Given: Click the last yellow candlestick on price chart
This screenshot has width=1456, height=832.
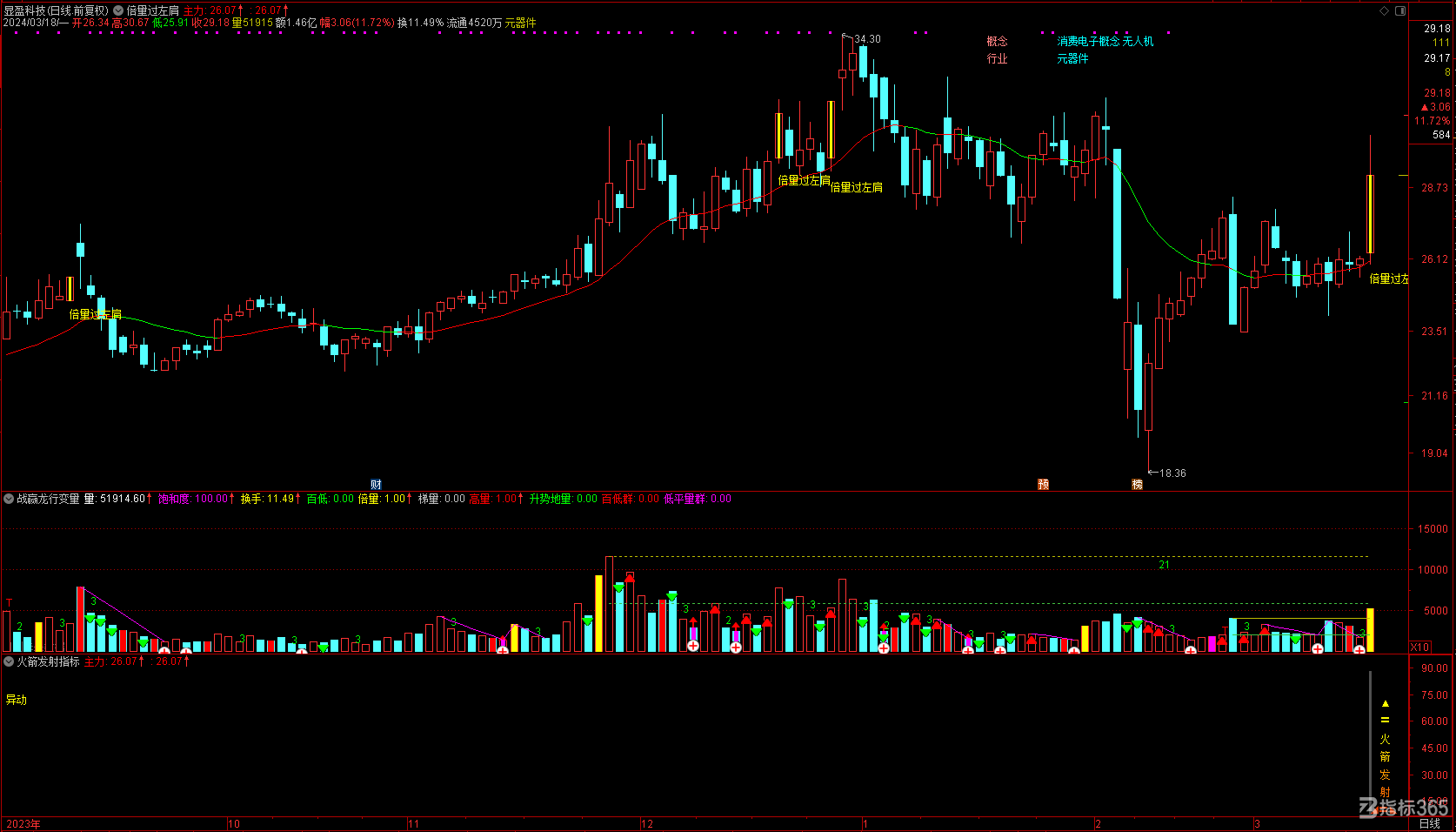Looking at the screenshot, I should (x=1370, y=214).
